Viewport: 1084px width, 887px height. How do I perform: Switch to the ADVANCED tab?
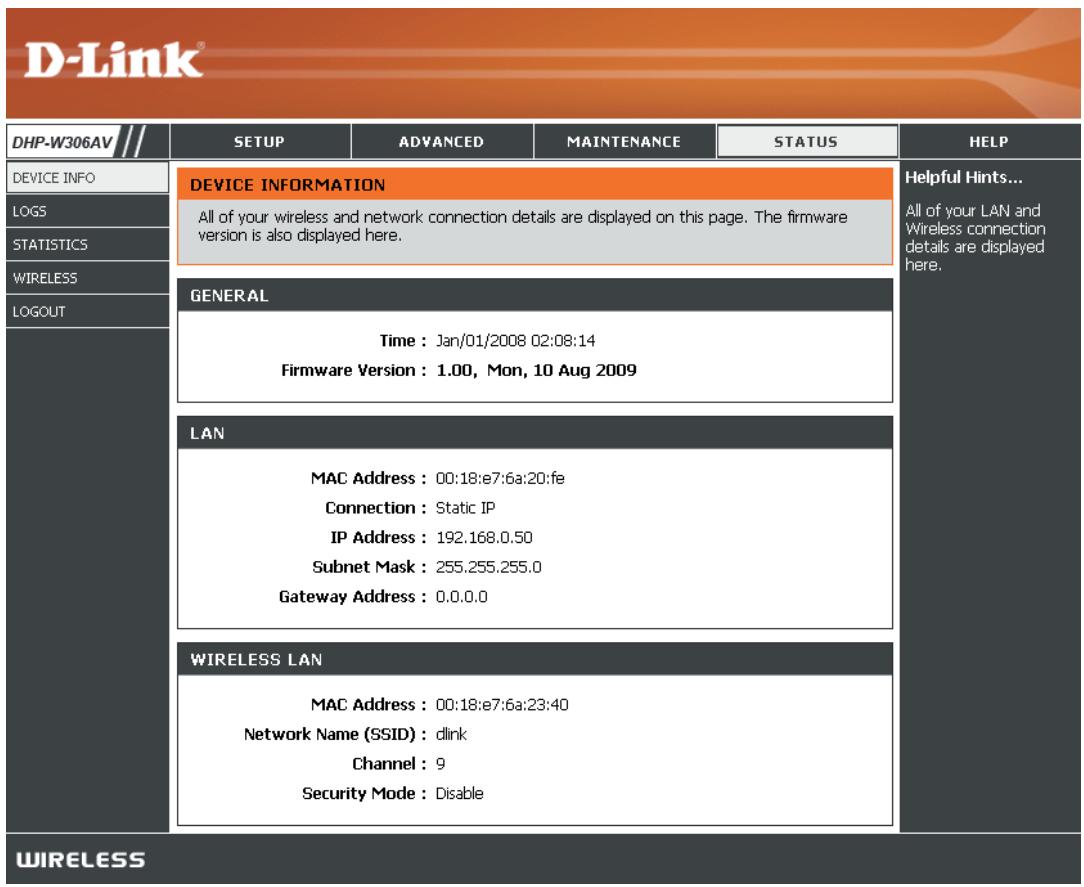click(442, 142)
